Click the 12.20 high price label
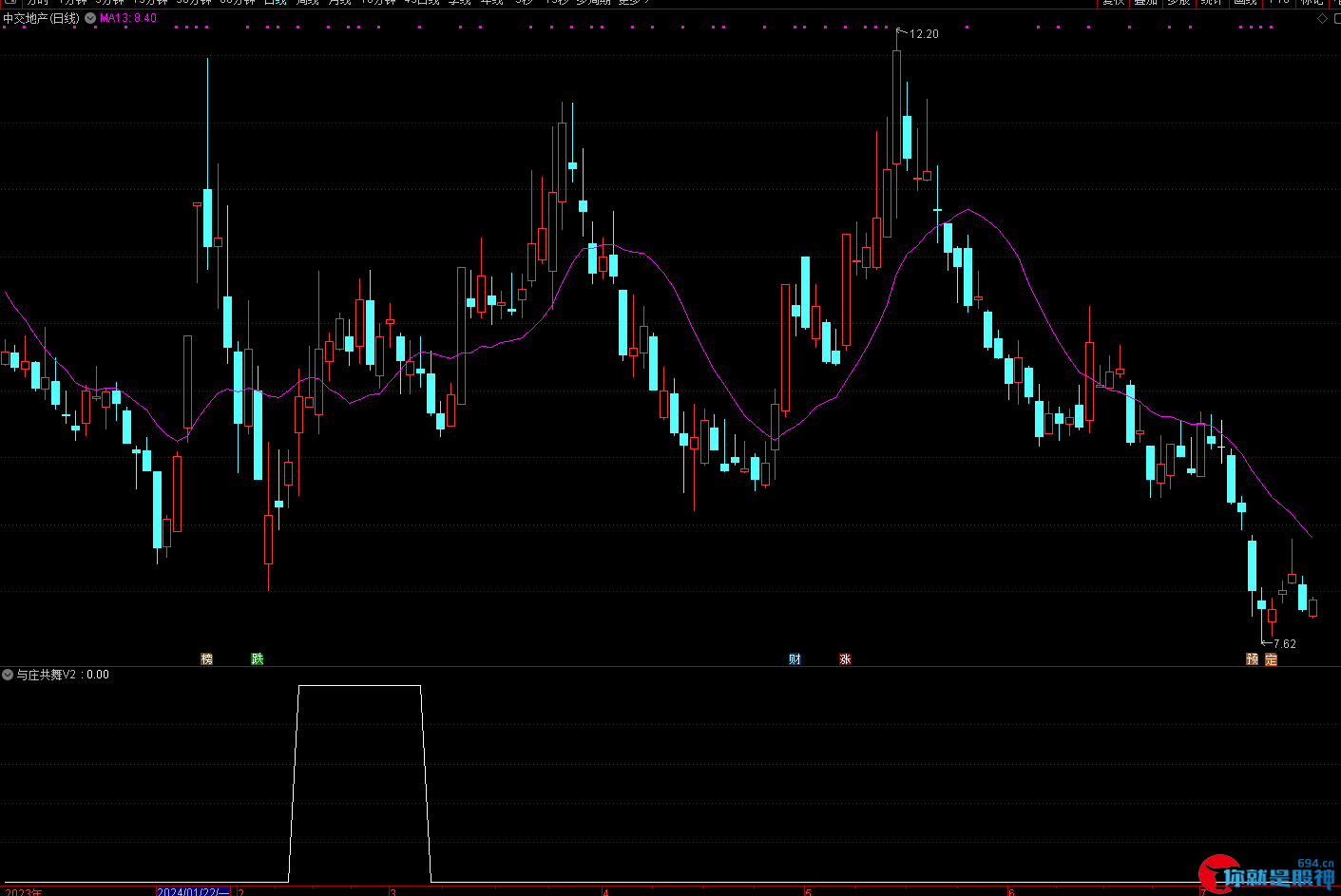Screen dimensions: 1341x896 pos(924,34)
